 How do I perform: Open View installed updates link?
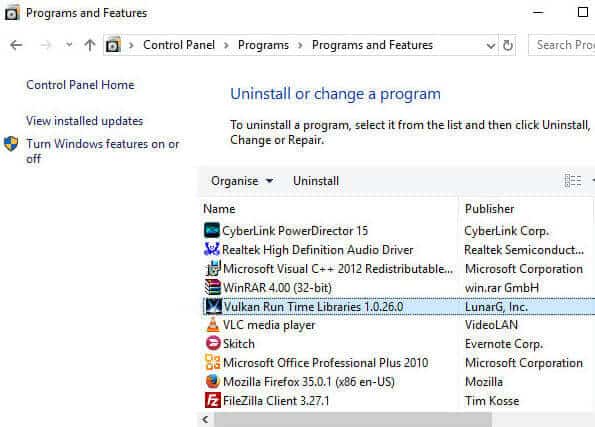pyautogui.click(x=85, y=121)
